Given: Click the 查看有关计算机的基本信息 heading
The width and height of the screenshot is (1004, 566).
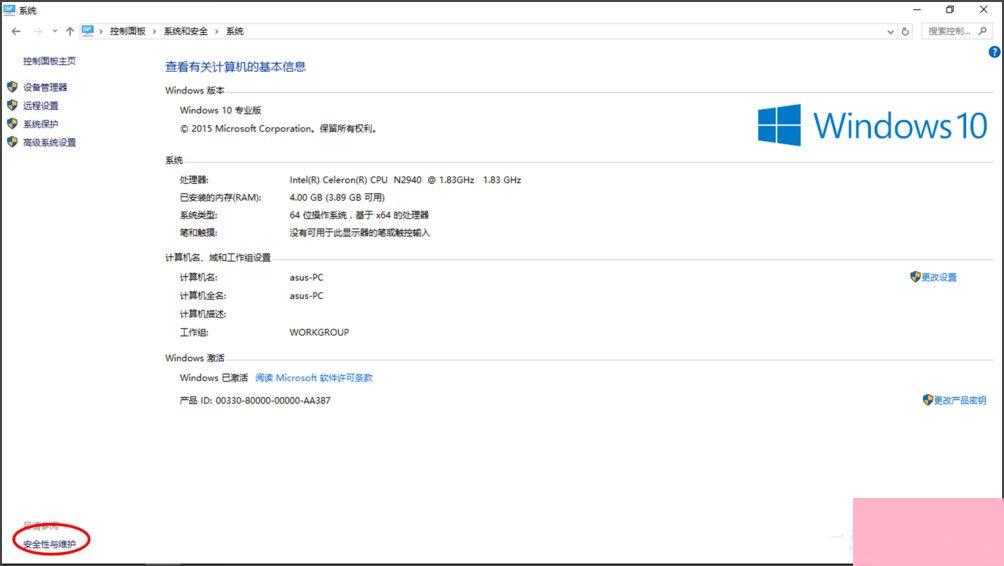Looking at the screenshot, I should click(x=235, y=67).
